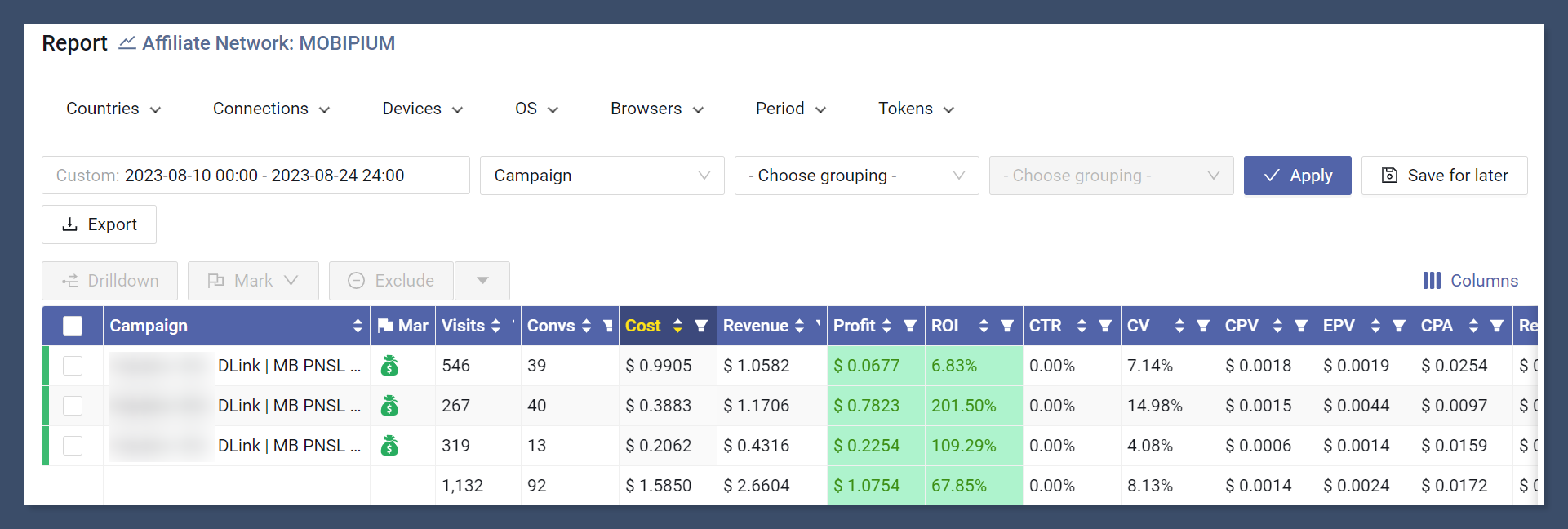Screen dimensions: 1568x529
Task: Click the green profit cell $ 0.7823
Action: 876,406
